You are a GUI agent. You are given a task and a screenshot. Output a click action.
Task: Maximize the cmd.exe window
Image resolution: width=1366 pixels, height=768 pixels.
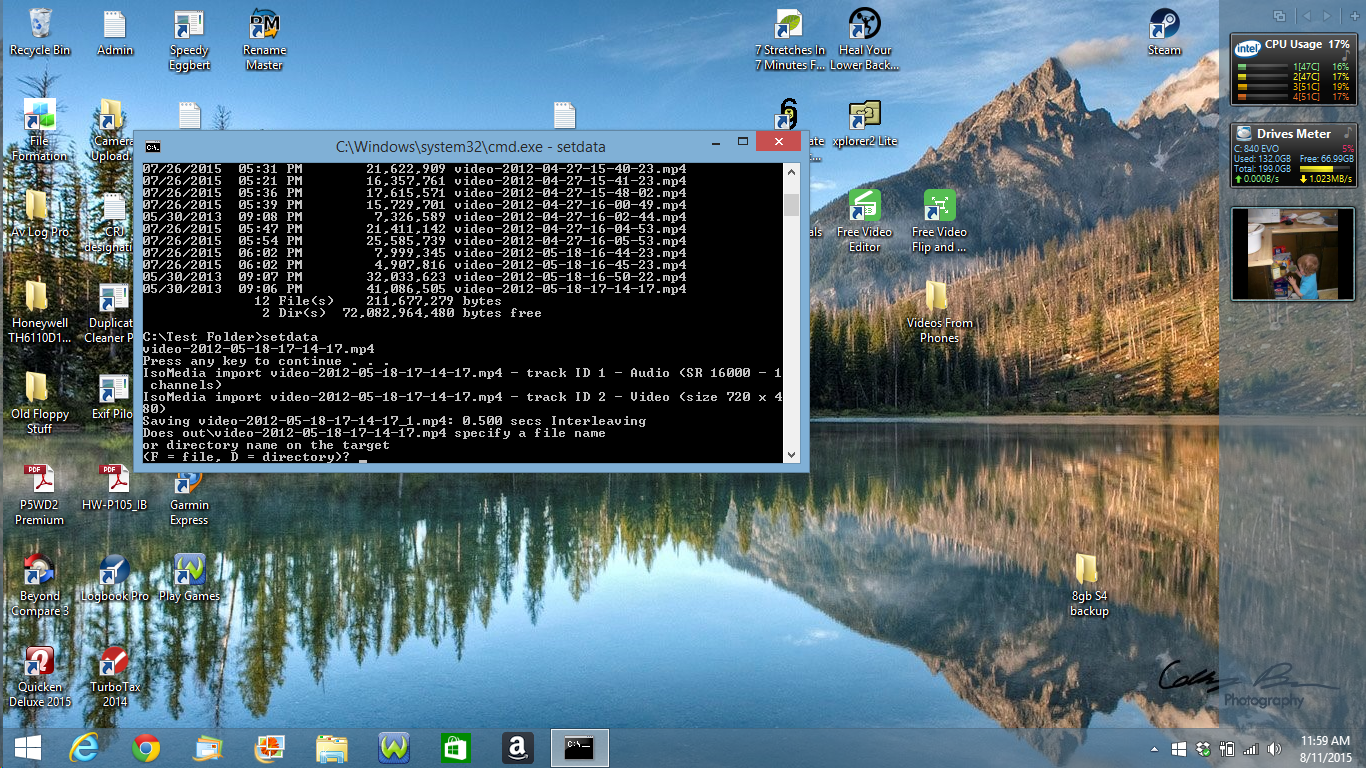[741, 142]
